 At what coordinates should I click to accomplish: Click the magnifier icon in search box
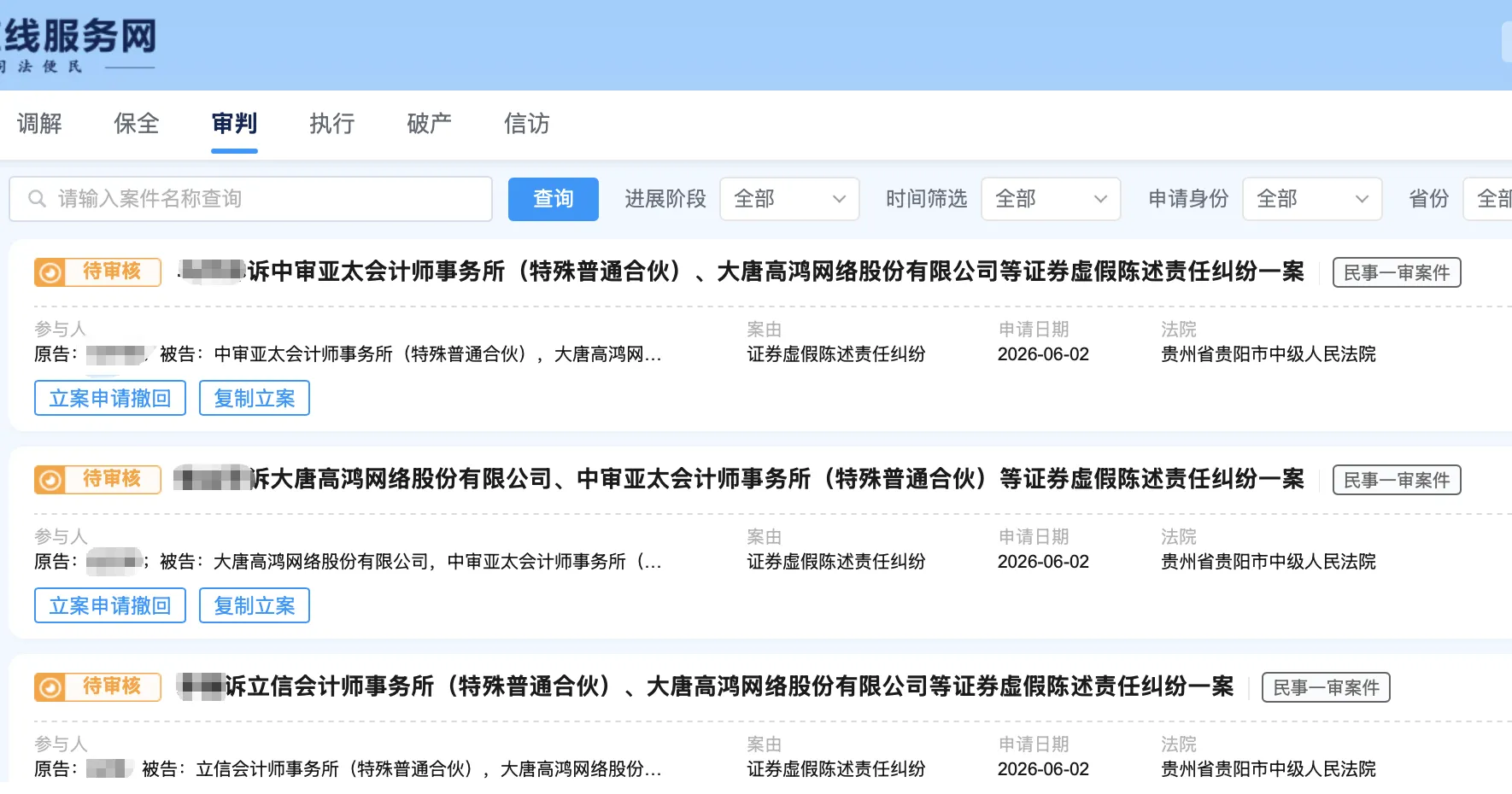coord(37,199)
